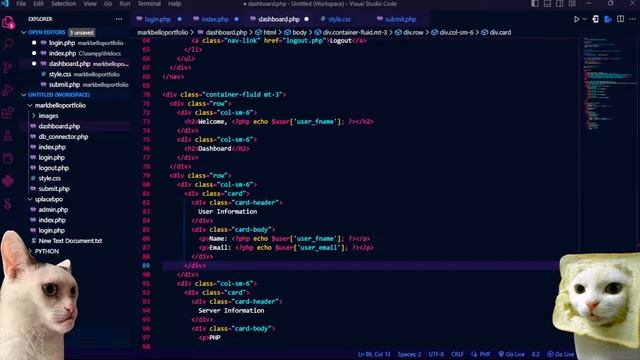Open the Run and Debug view

tap(8, 90)
